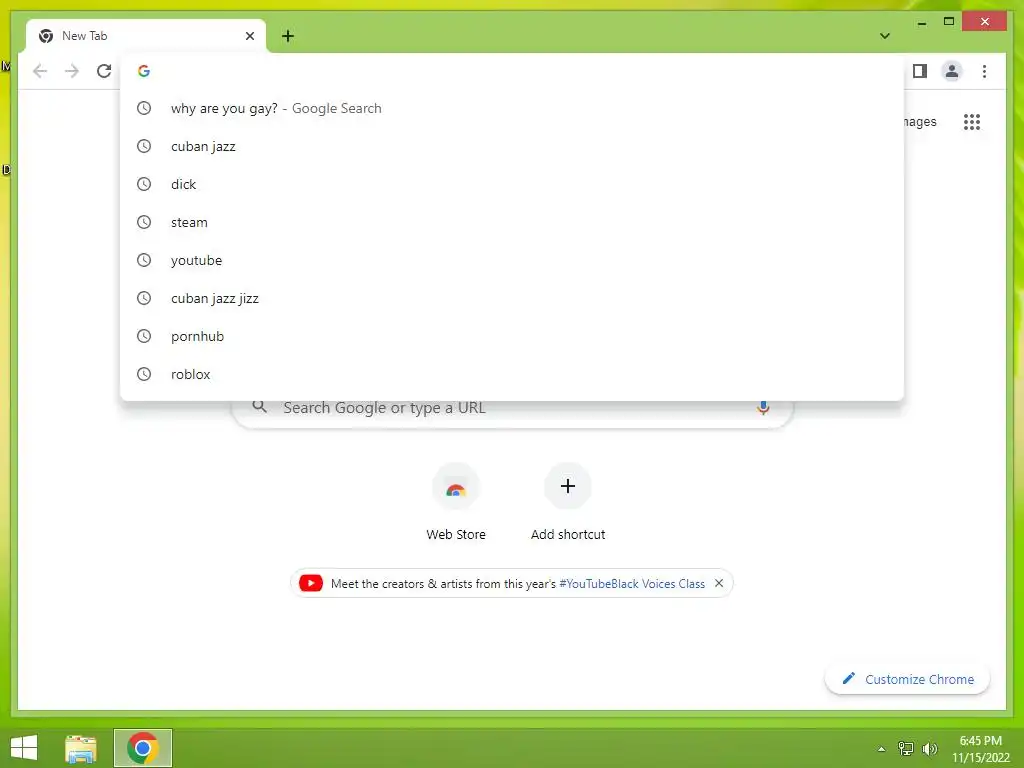Screen dimensions: 1024x768
Task: Select the New Tab tab
Action: 146,36
